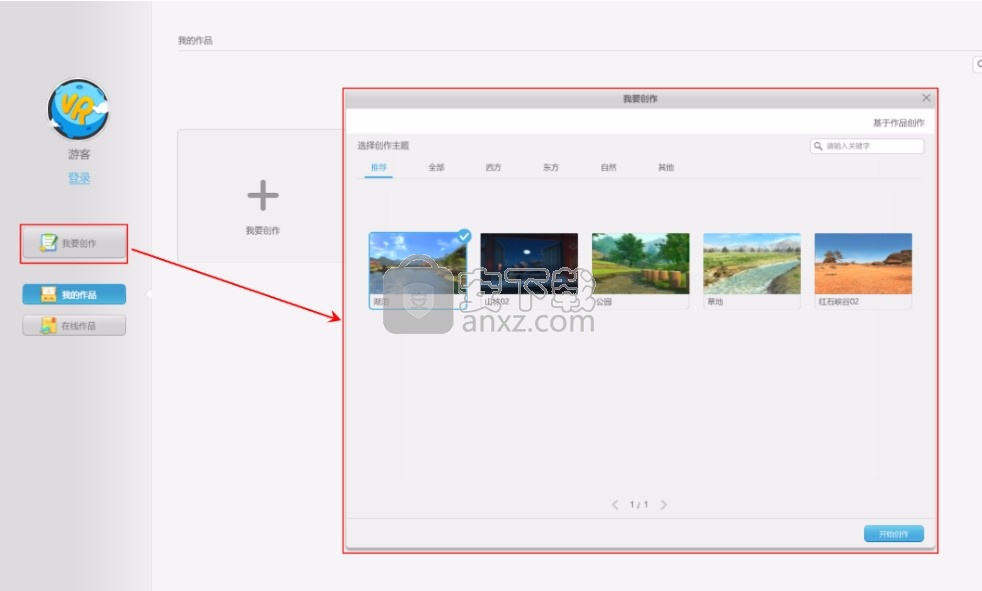Click the 登录 login link
Image resolution: width=982 pixels, height=591 pixels.
point(79,178)
